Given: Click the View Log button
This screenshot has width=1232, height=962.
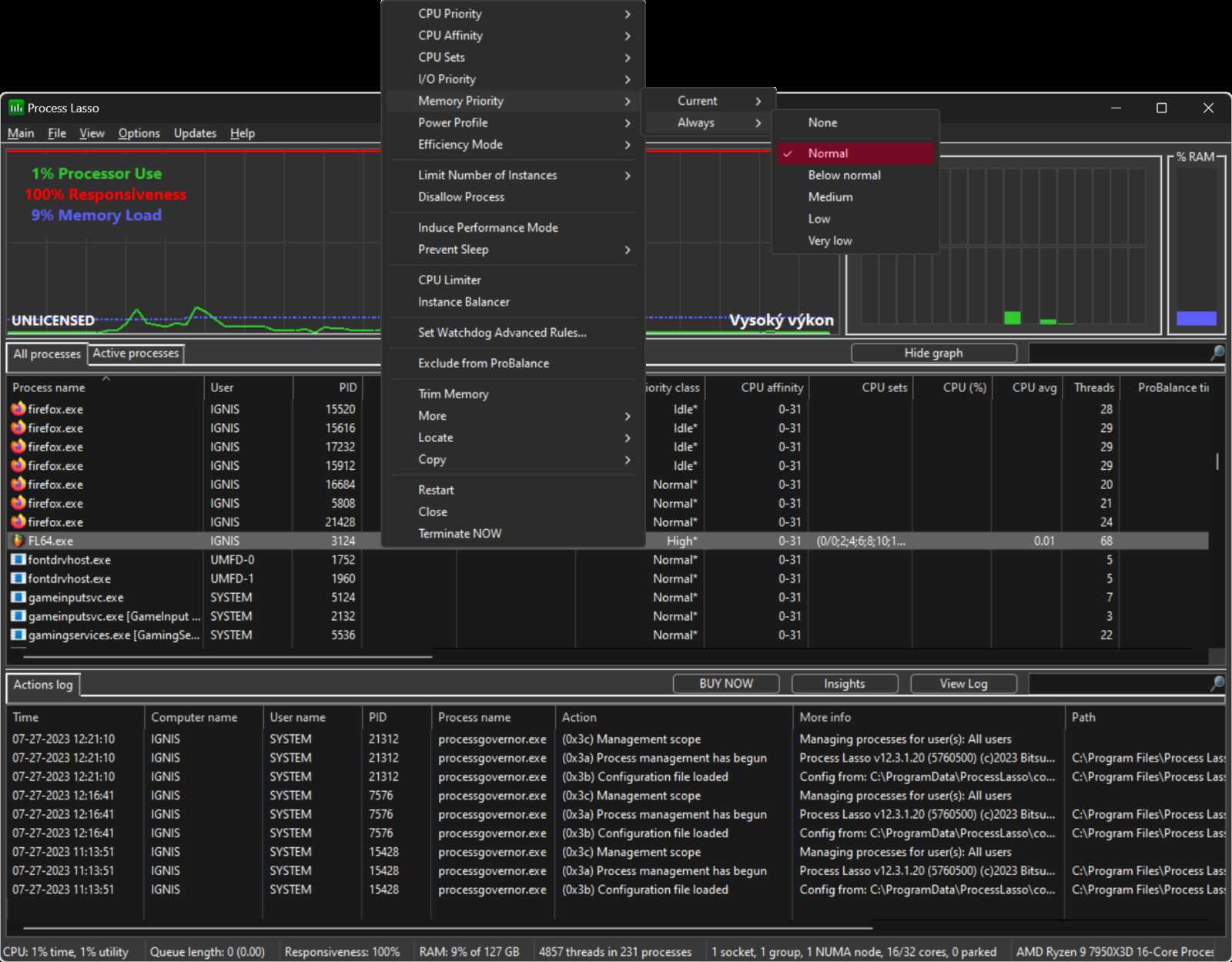Looking at the screenshot, I should pyautogui.click(x=963, y=683).
